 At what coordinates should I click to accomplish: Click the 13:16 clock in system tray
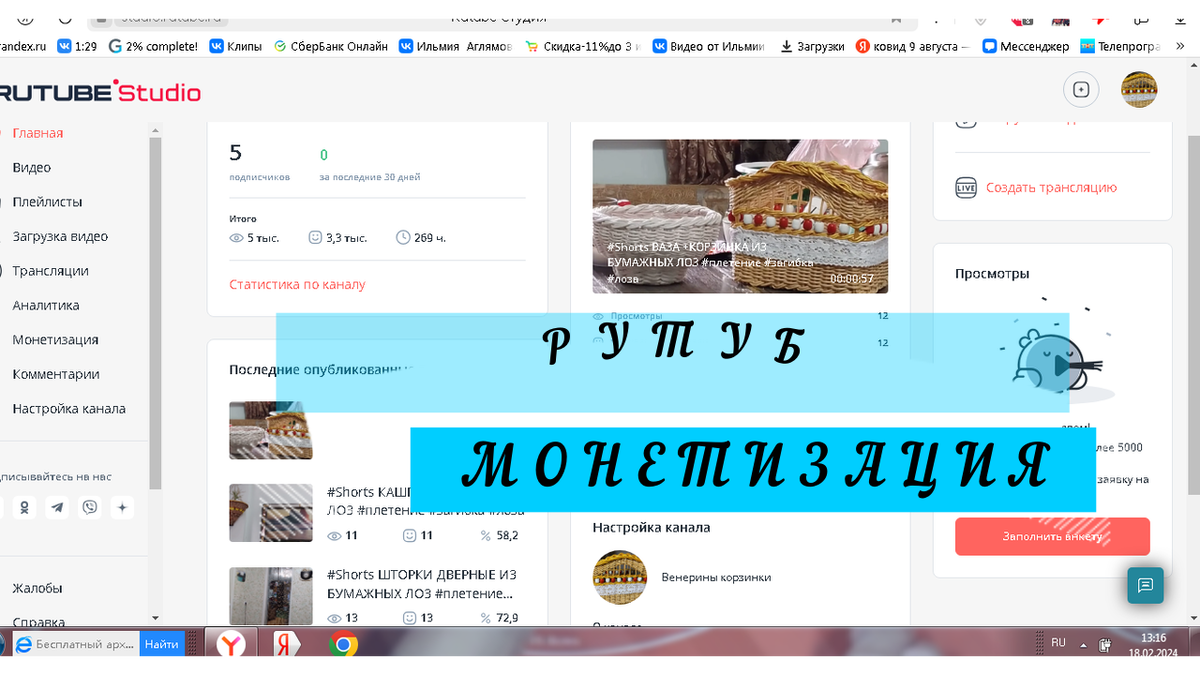click(x=1153, y=638)
